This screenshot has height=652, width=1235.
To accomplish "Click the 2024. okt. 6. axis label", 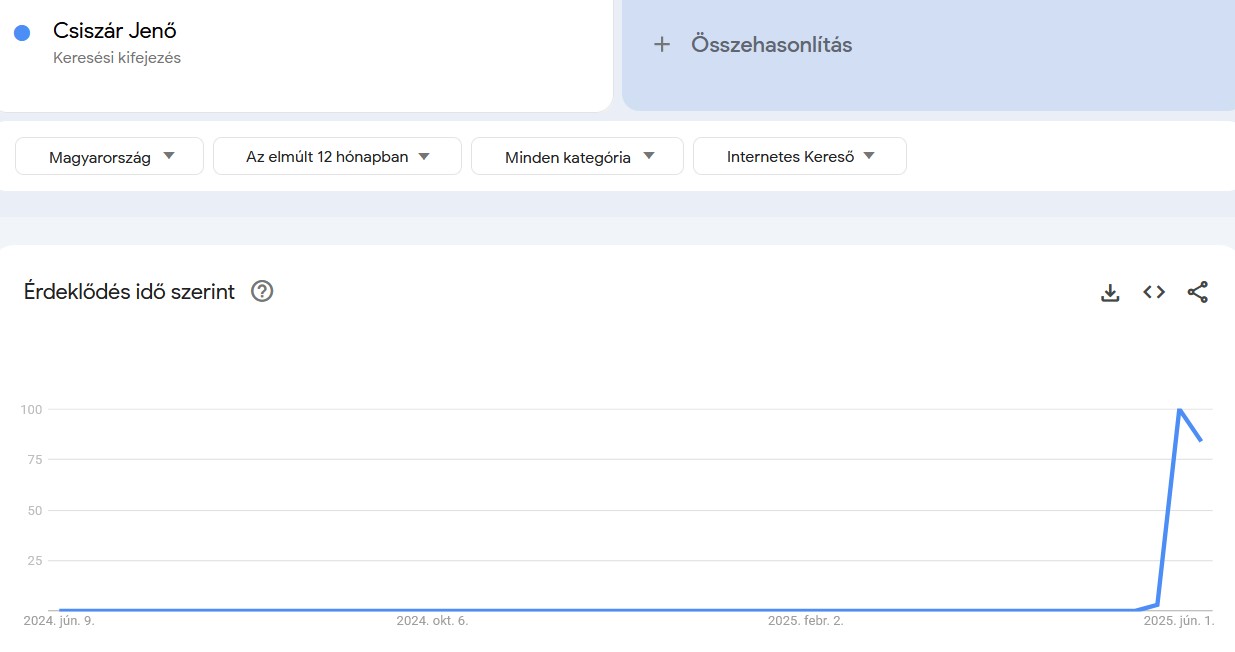I will pos(434,620).
